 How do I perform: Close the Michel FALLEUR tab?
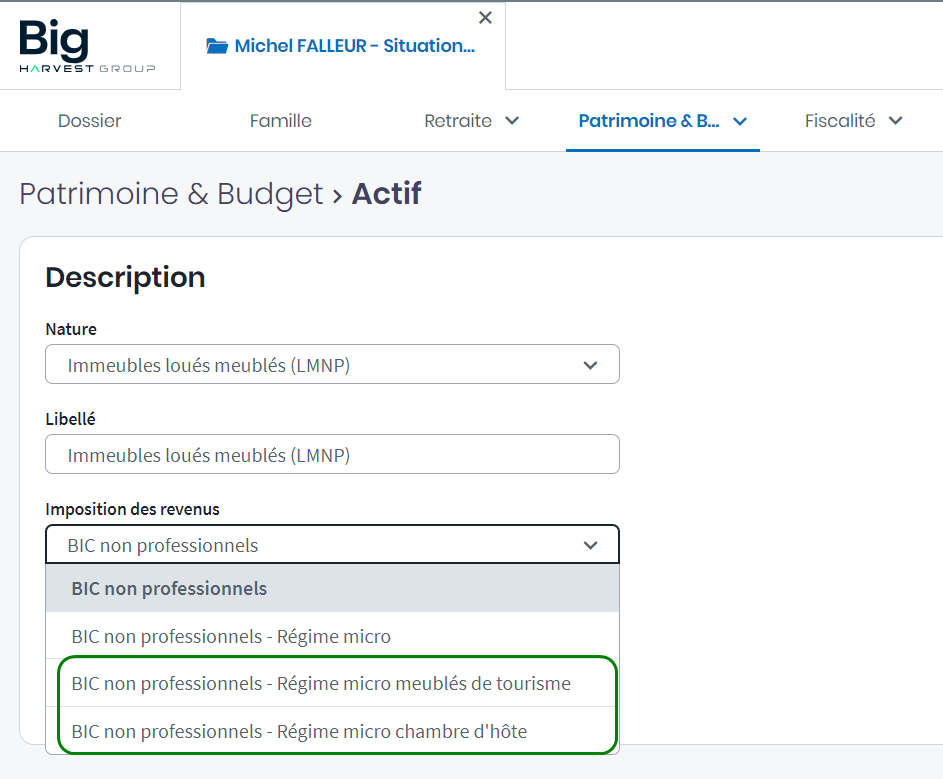(x=485, y=18)
